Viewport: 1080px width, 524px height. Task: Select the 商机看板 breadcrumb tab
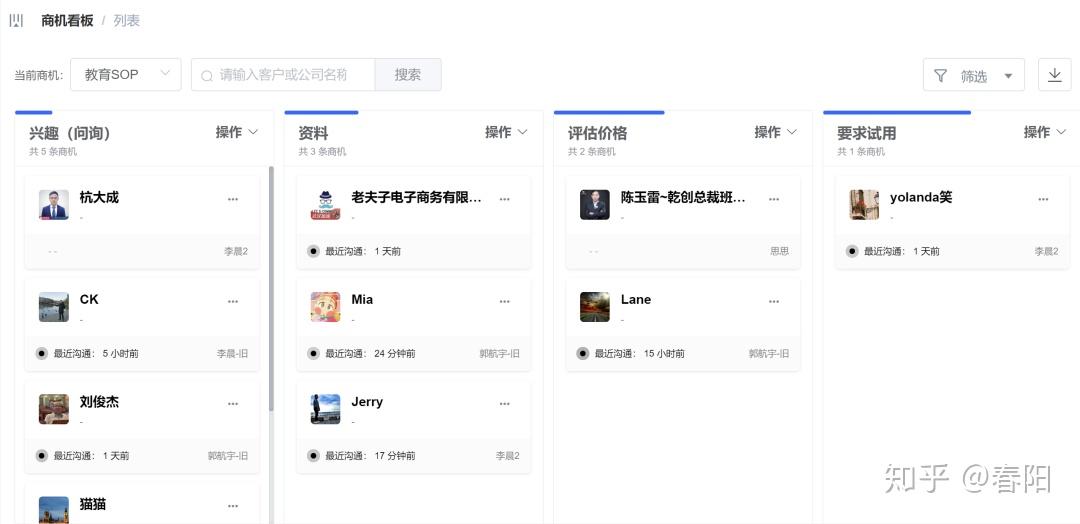[x=67, y=21]
